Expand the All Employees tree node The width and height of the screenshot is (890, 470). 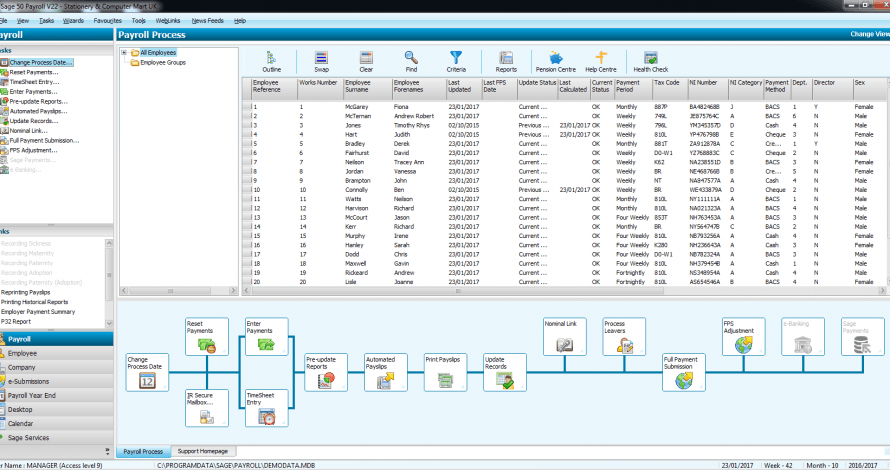pos(123,52)
